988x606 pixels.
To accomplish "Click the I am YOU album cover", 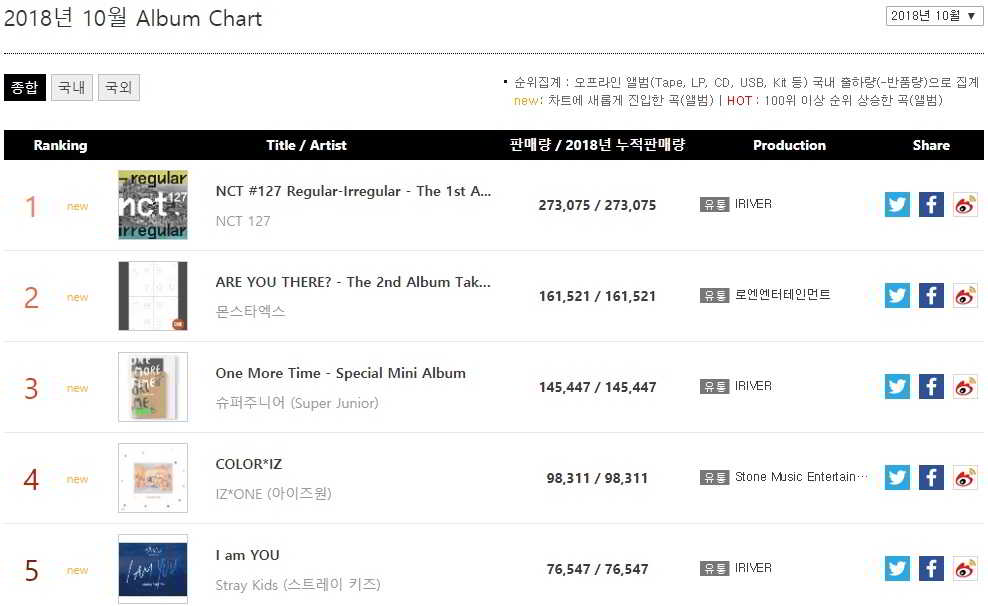I will 152,569.
